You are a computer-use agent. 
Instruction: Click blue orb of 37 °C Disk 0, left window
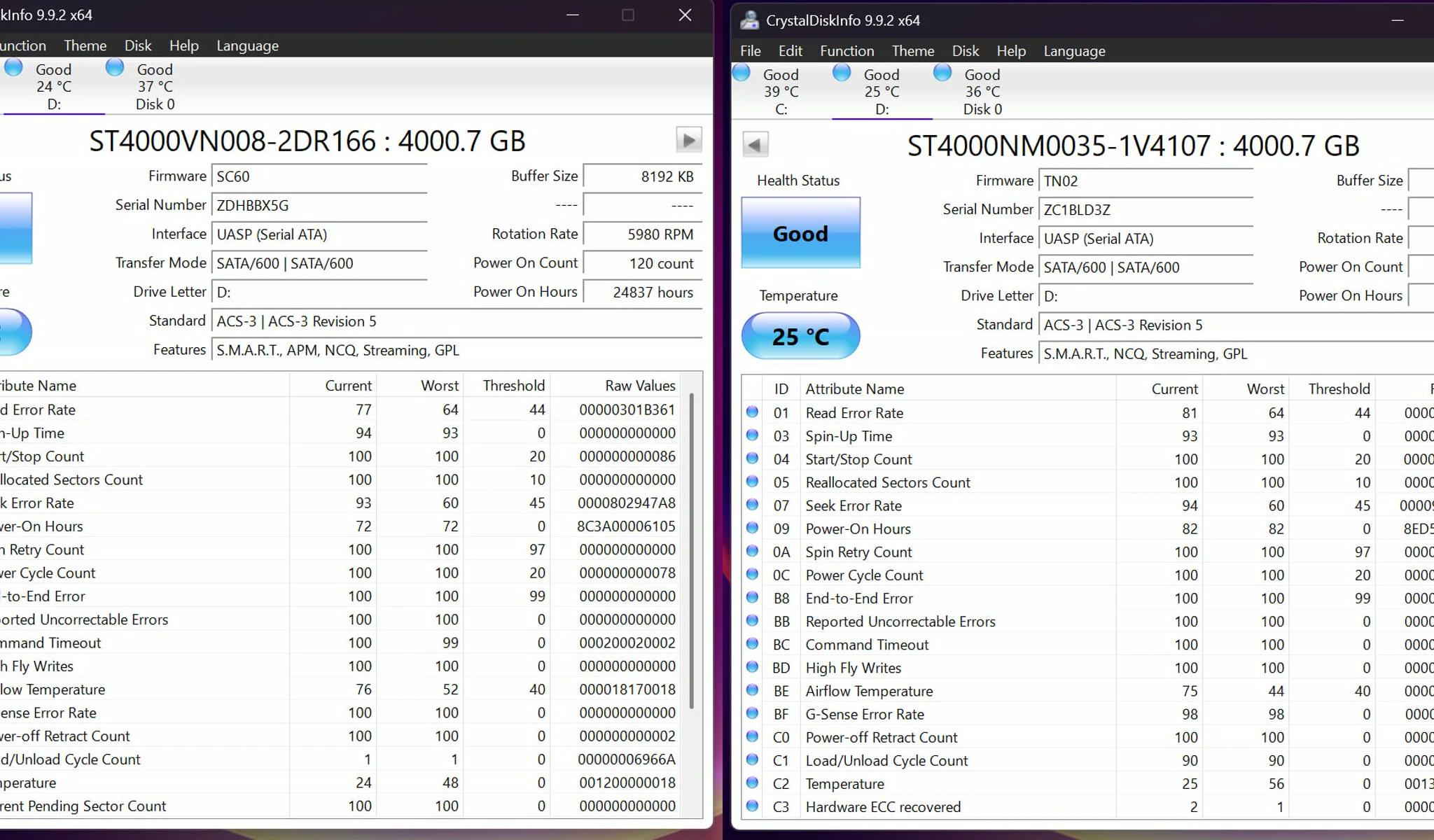click(115, 67)
